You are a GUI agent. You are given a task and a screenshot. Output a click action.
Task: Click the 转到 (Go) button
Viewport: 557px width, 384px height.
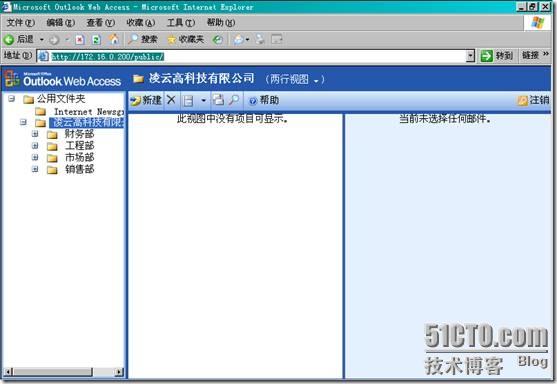point(497,56)
